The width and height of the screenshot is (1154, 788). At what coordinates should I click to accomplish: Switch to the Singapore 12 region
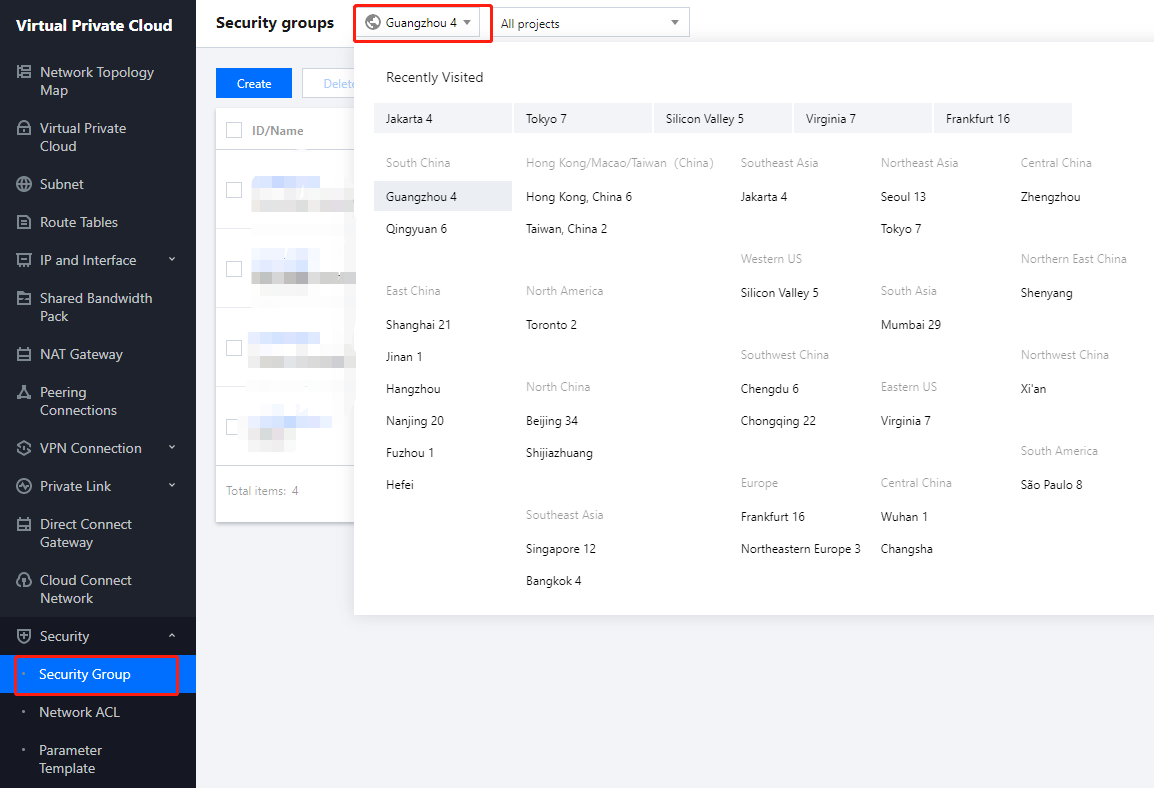click(561, 549)
